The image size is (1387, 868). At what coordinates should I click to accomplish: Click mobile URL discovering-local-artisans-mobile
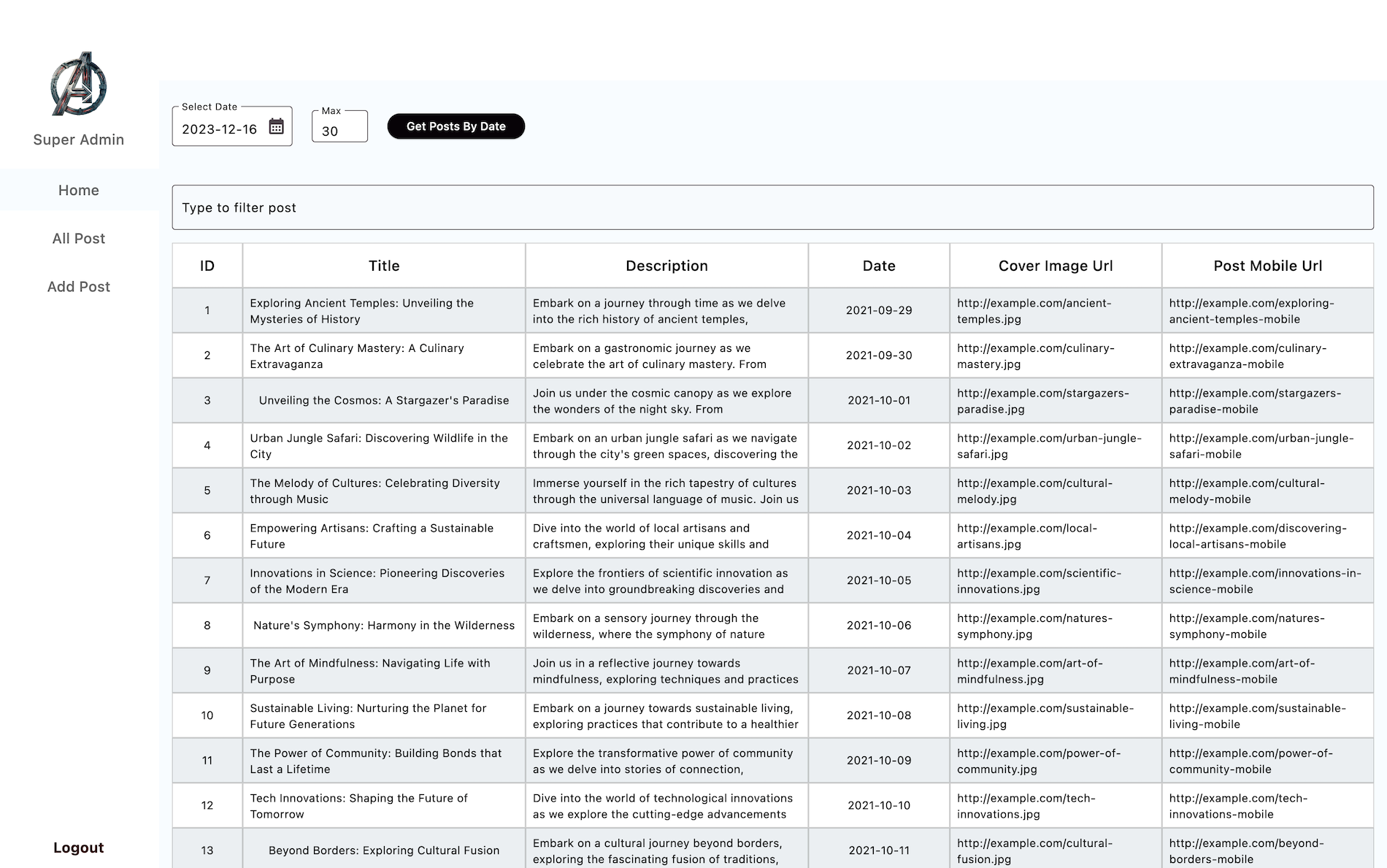point(1259,536)
